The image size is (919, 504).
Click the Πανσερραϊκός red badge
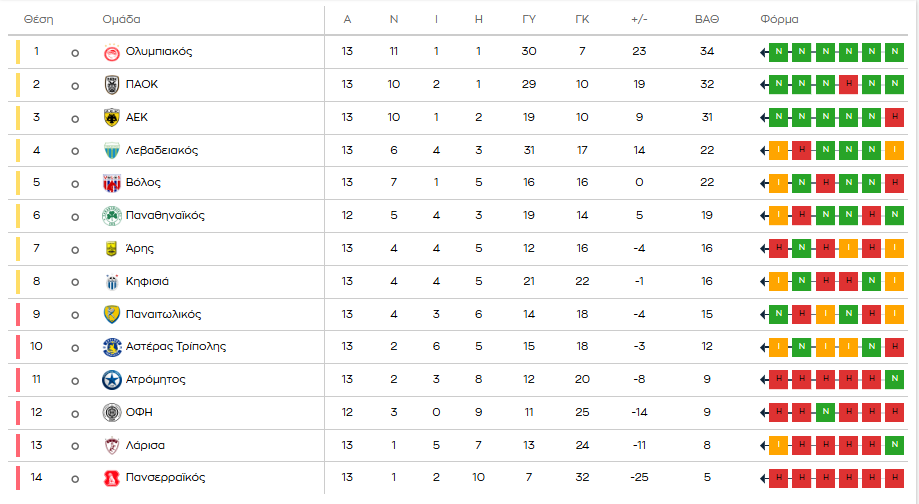pos(111,478)
